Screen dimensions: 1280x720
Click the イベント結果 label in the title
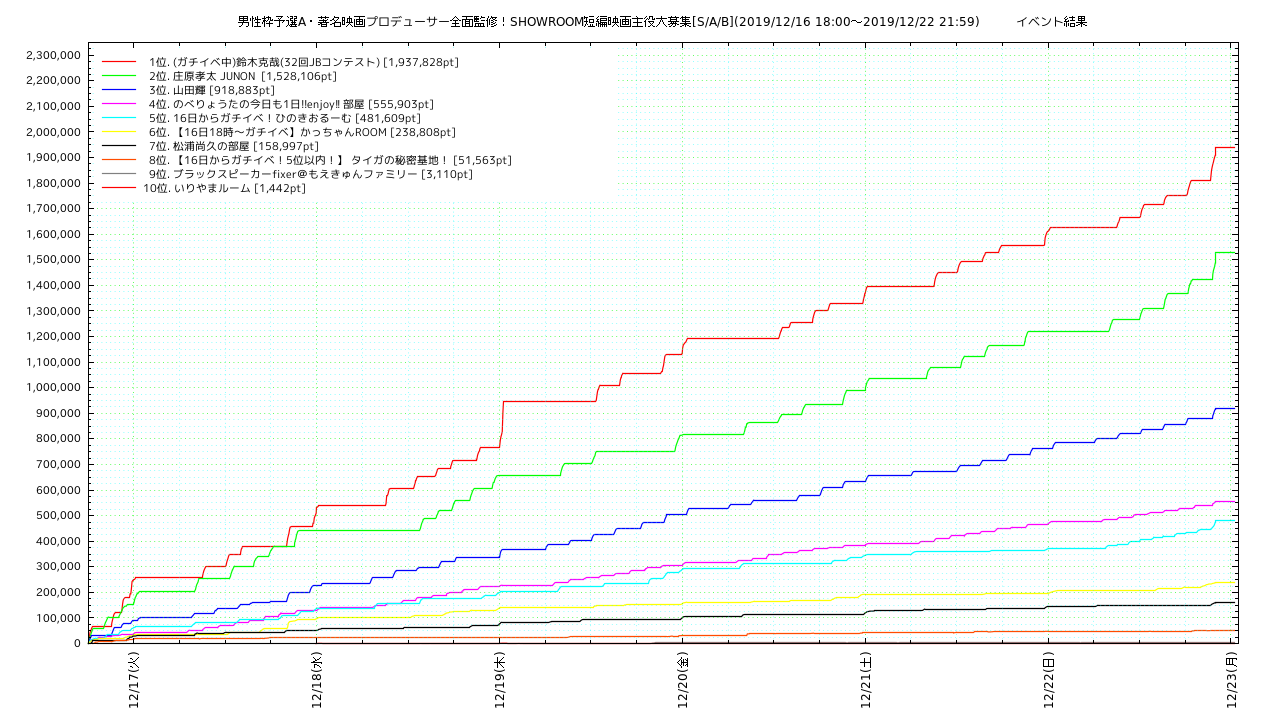coord(1051,21)
